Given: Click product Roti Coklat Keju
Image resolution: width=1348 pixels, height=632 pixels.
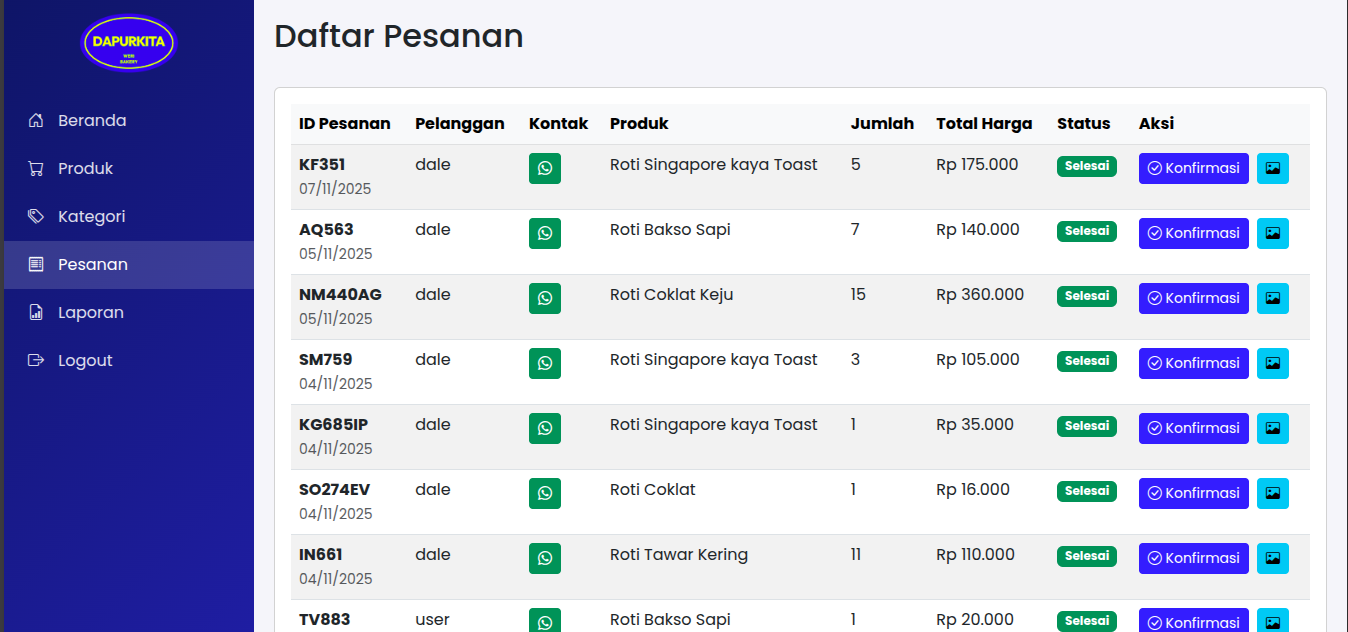Looking at the screenshot, I should coord(672,295).
